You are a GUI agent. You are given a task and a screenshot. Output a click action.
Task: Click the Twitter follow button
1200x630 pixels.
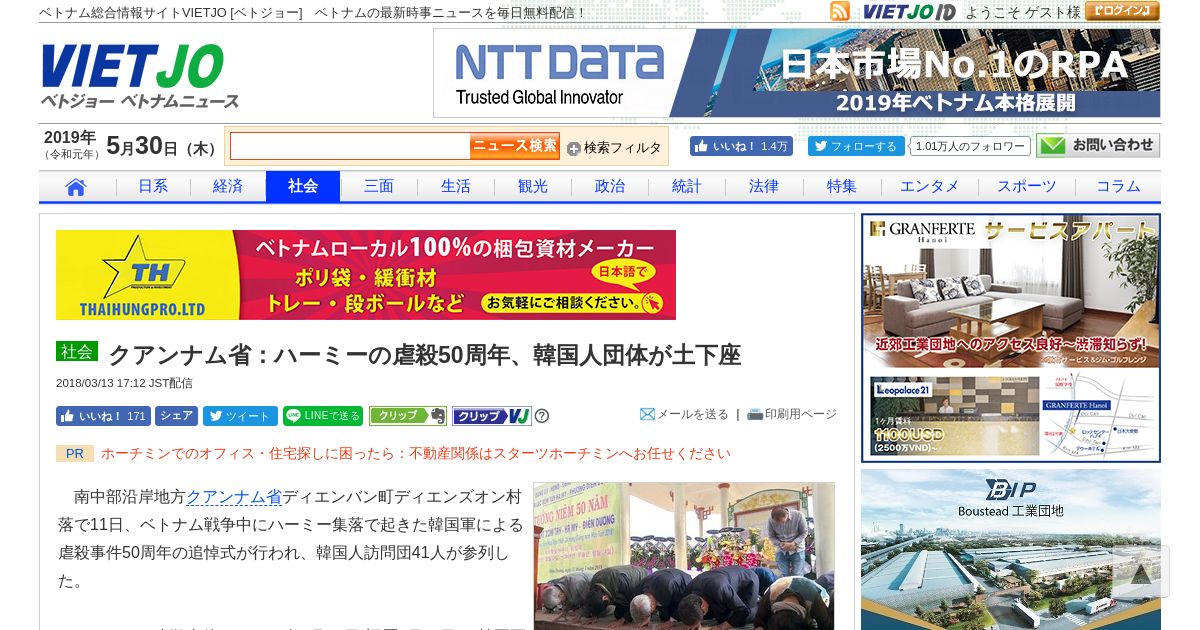[x=856, y=146]
